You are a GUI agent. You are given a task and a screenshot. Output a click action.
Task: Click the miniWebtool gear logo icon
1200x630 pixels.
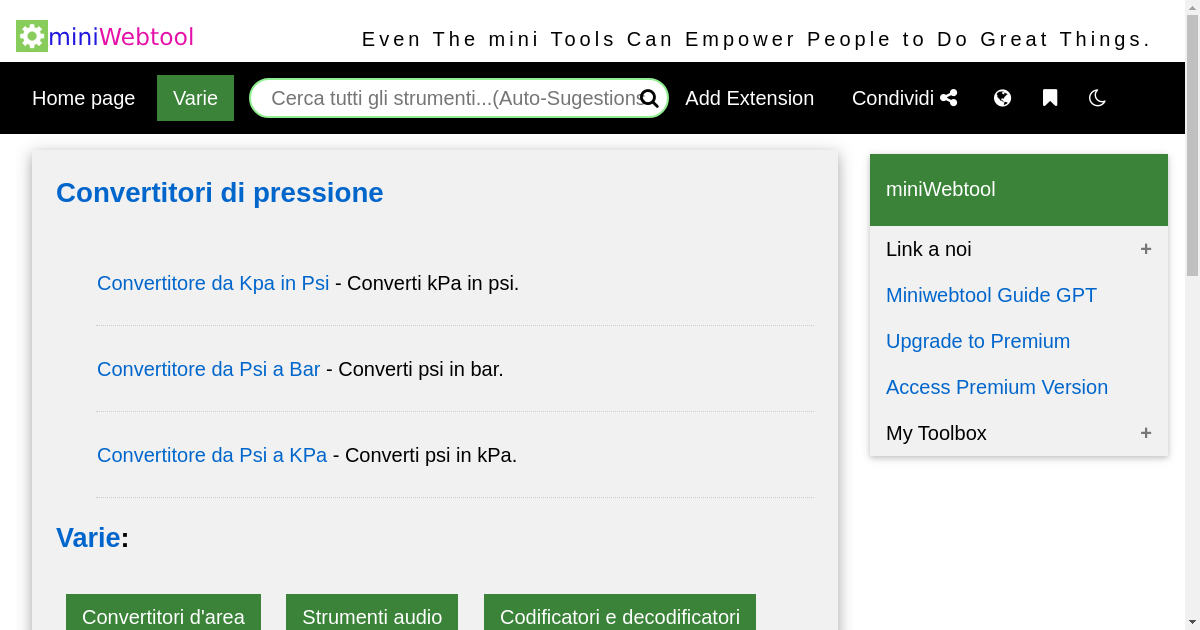pyautogui.click(x=32, y=36)
